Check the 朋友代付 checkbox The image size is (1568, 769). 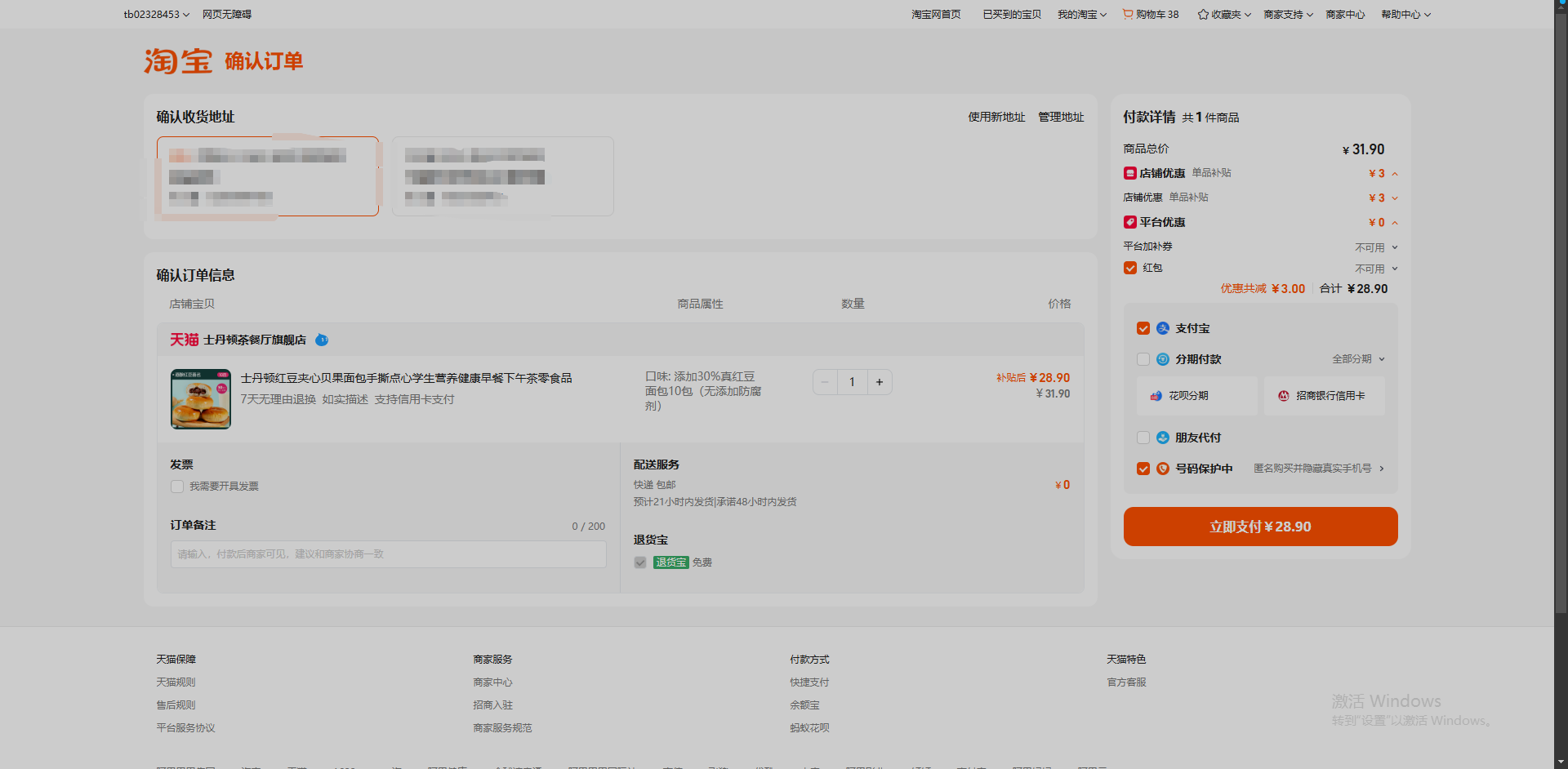pyautogui.click(x=1143, y=438)
